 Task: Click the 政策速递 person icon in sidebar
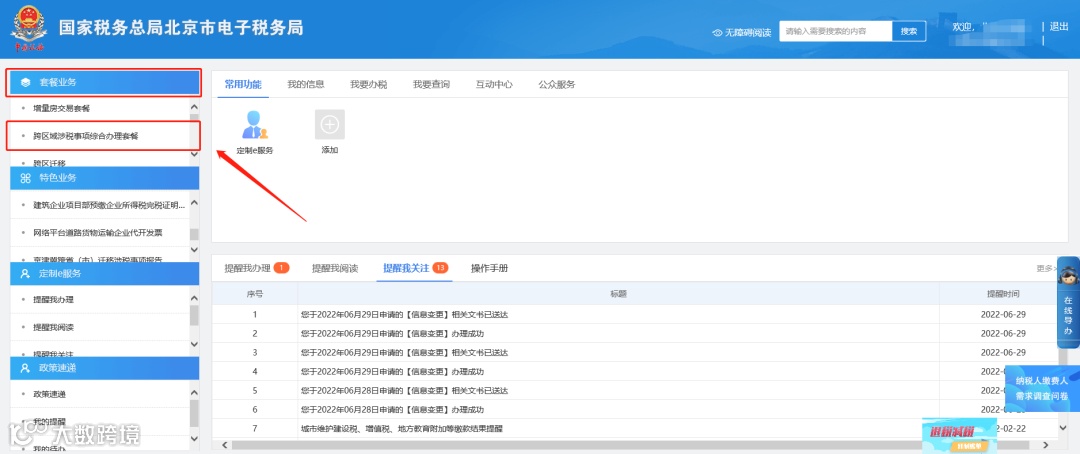(x=25, y=368)
